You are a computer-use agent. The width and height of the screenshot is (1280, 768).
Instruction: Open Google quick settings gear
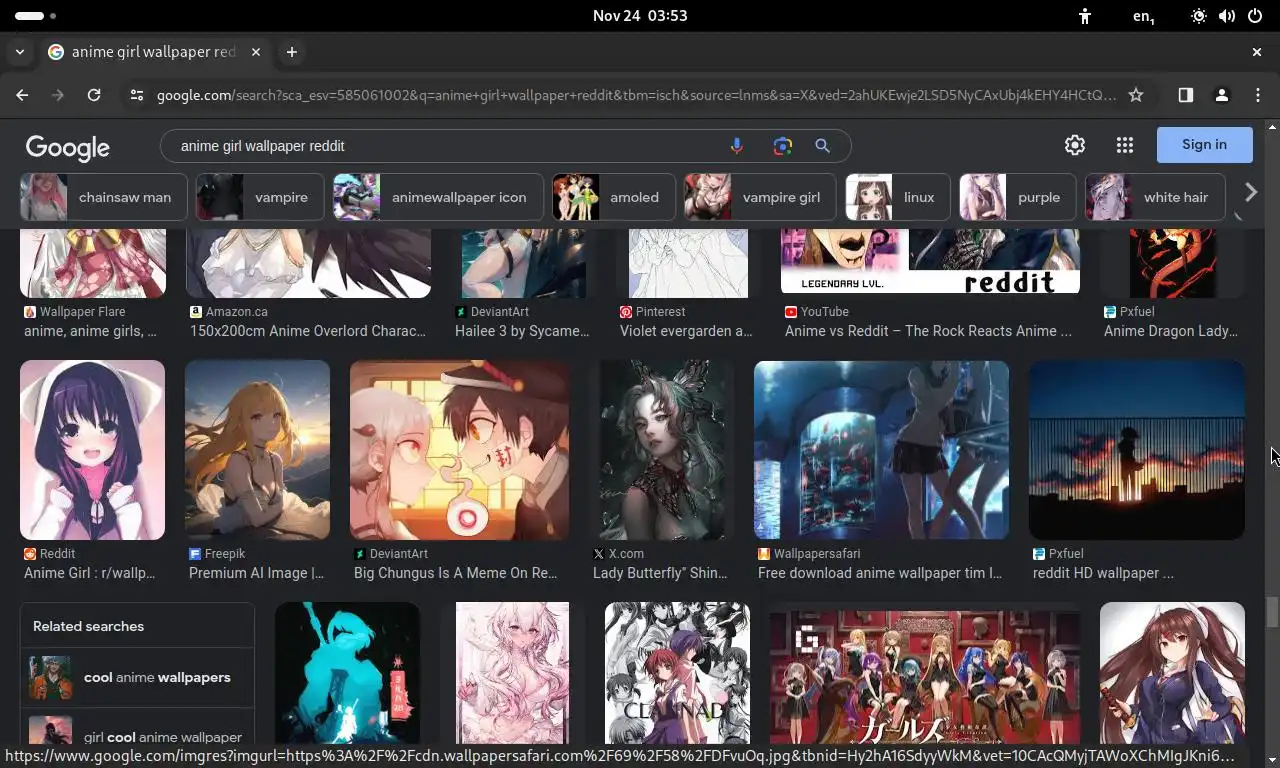pos(1075,145)
